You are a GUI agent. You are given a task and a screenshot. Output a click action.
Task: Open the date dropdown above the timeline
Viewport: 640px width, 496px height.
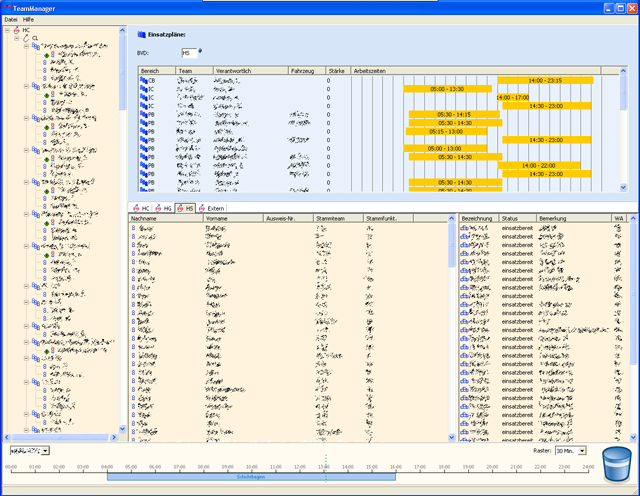click(x=45, y=451)
